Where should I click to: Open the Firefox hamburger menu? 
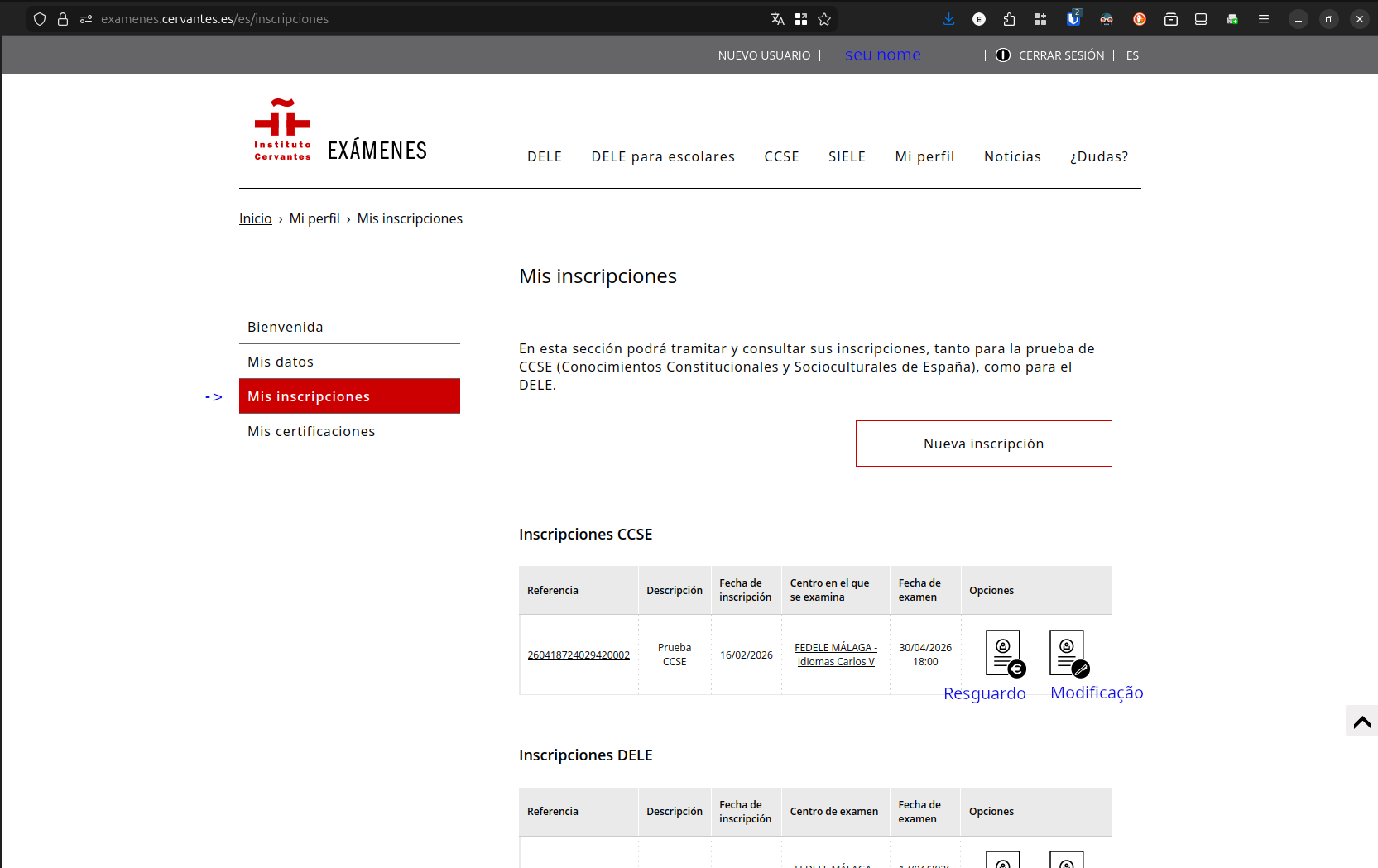[x=1264, y=18]
